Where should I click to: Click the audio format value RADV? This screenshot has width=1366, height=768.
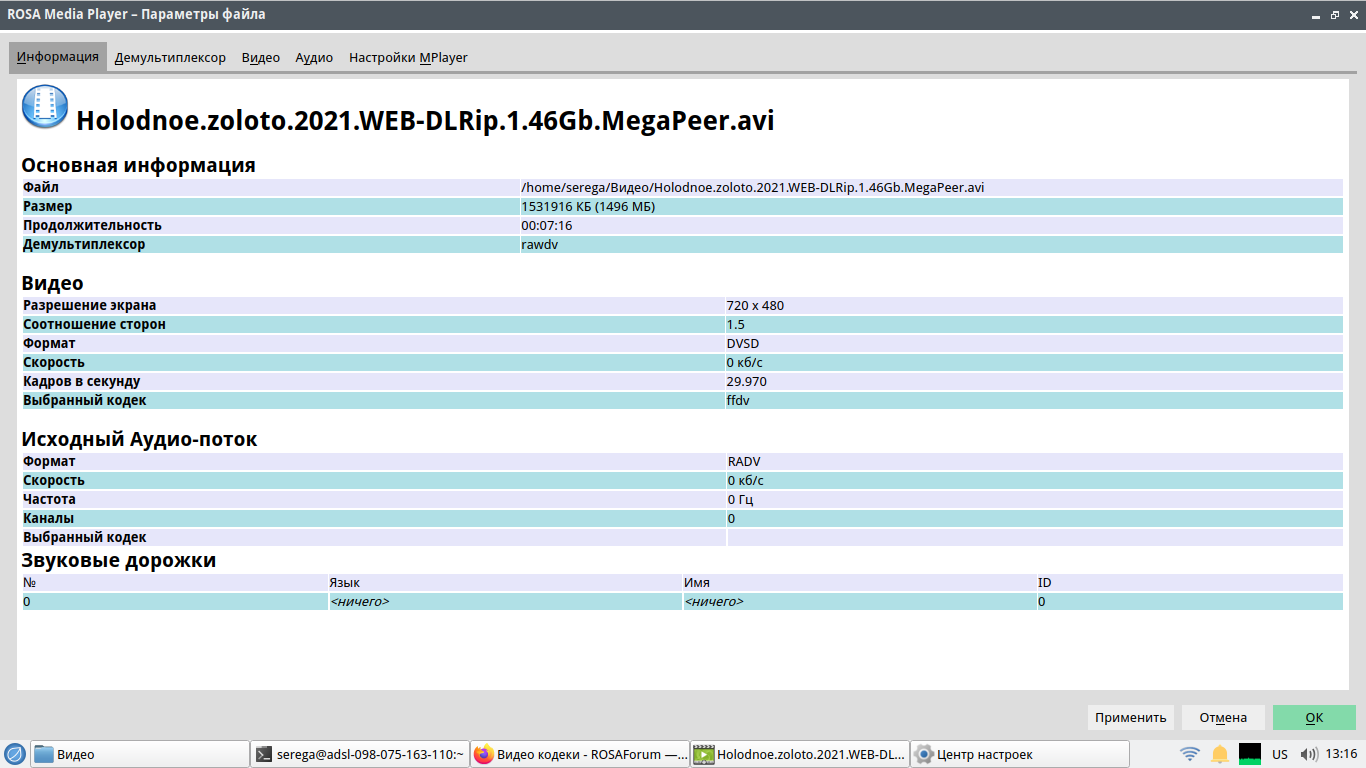(745, 461)
